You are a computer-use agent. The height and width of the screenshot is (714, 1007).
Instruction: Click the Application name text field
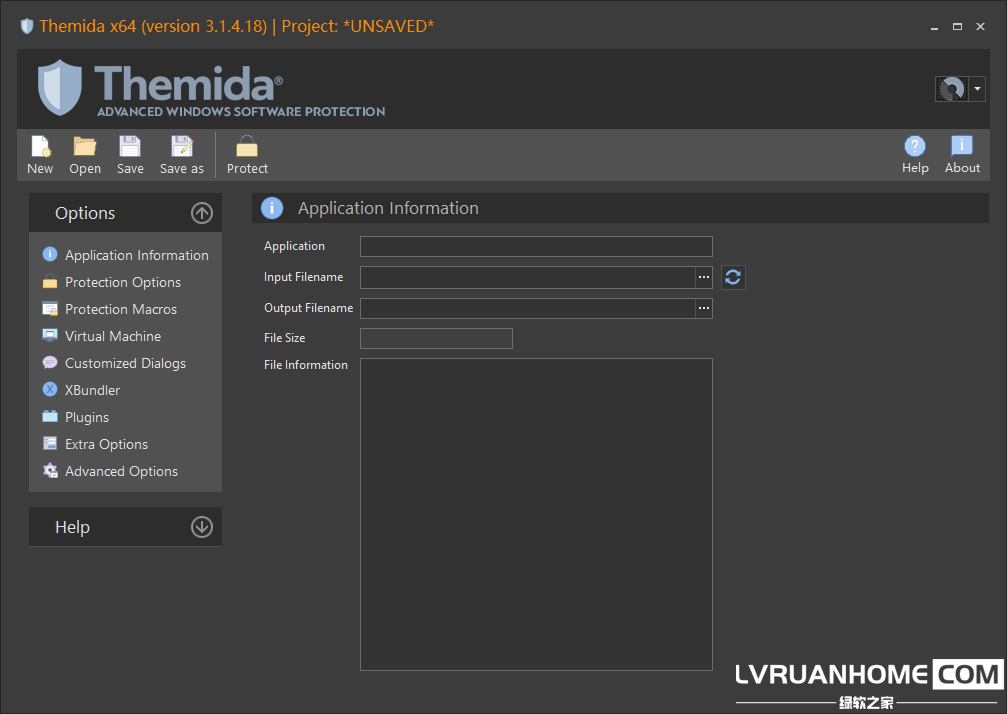(536, 246)
